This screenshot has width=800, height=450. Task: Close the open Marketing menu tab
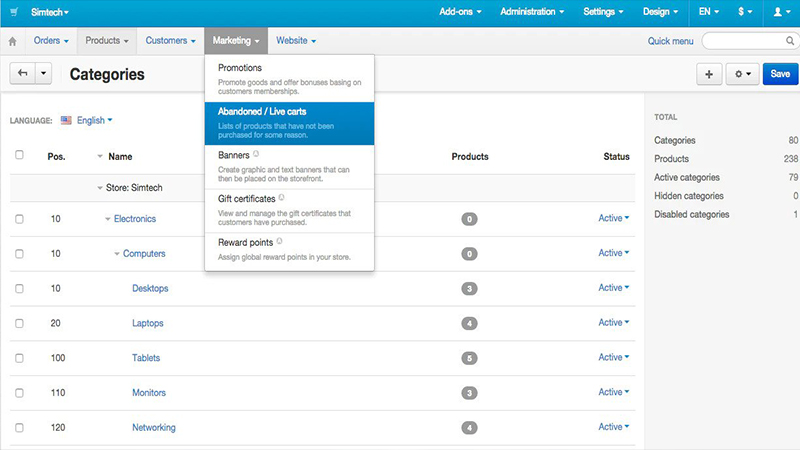pos(236,40)
